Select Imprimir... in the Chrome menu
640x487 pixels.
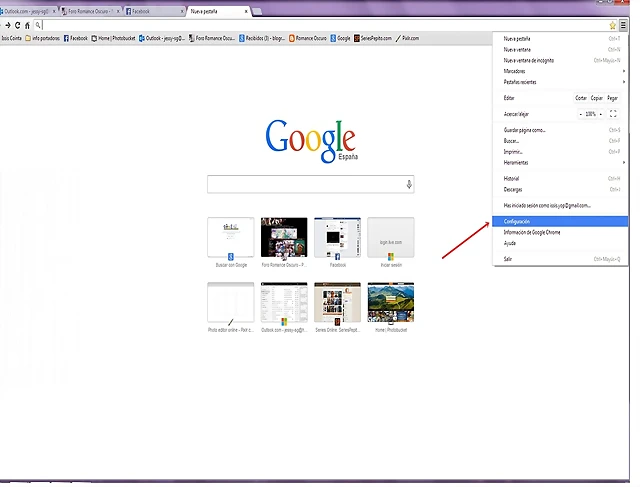(560, 152)
